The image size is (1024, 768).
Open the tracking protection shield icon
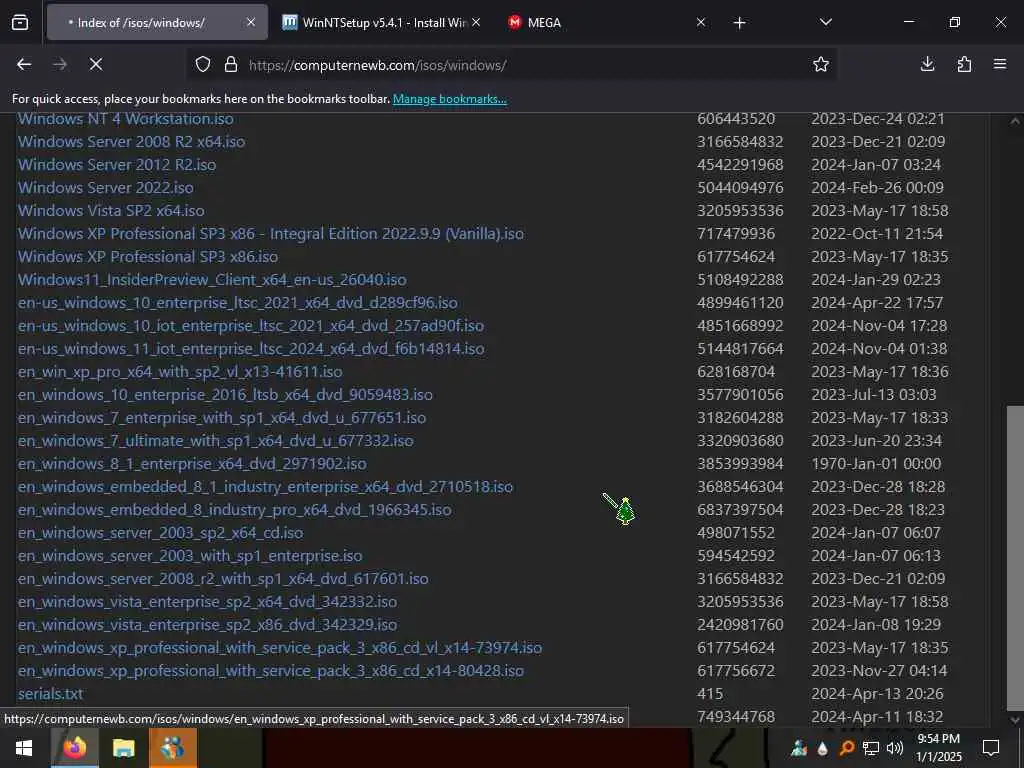pyautogui.click(x=203, y=65)
